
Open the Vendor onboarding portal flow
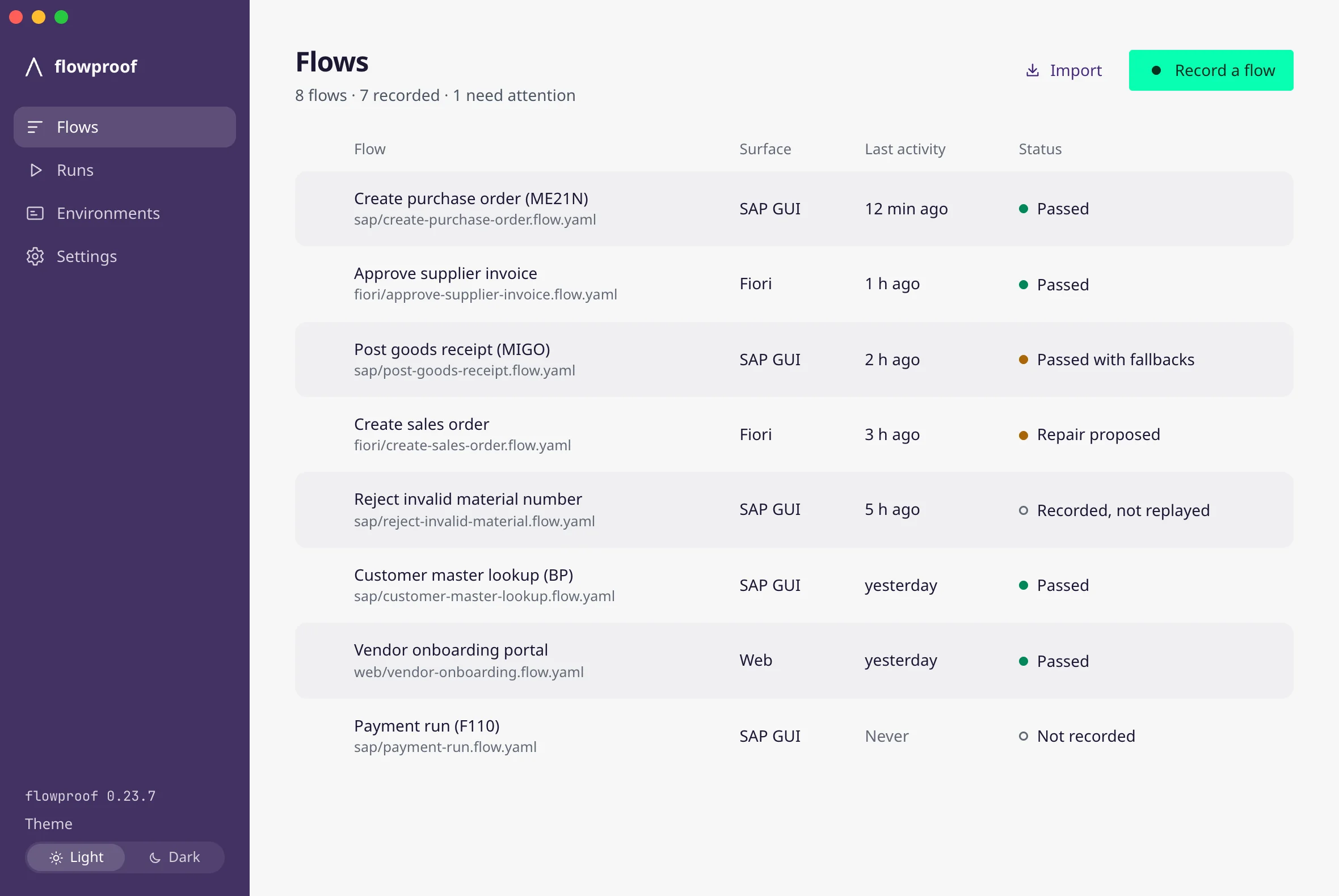pos(794,661)
